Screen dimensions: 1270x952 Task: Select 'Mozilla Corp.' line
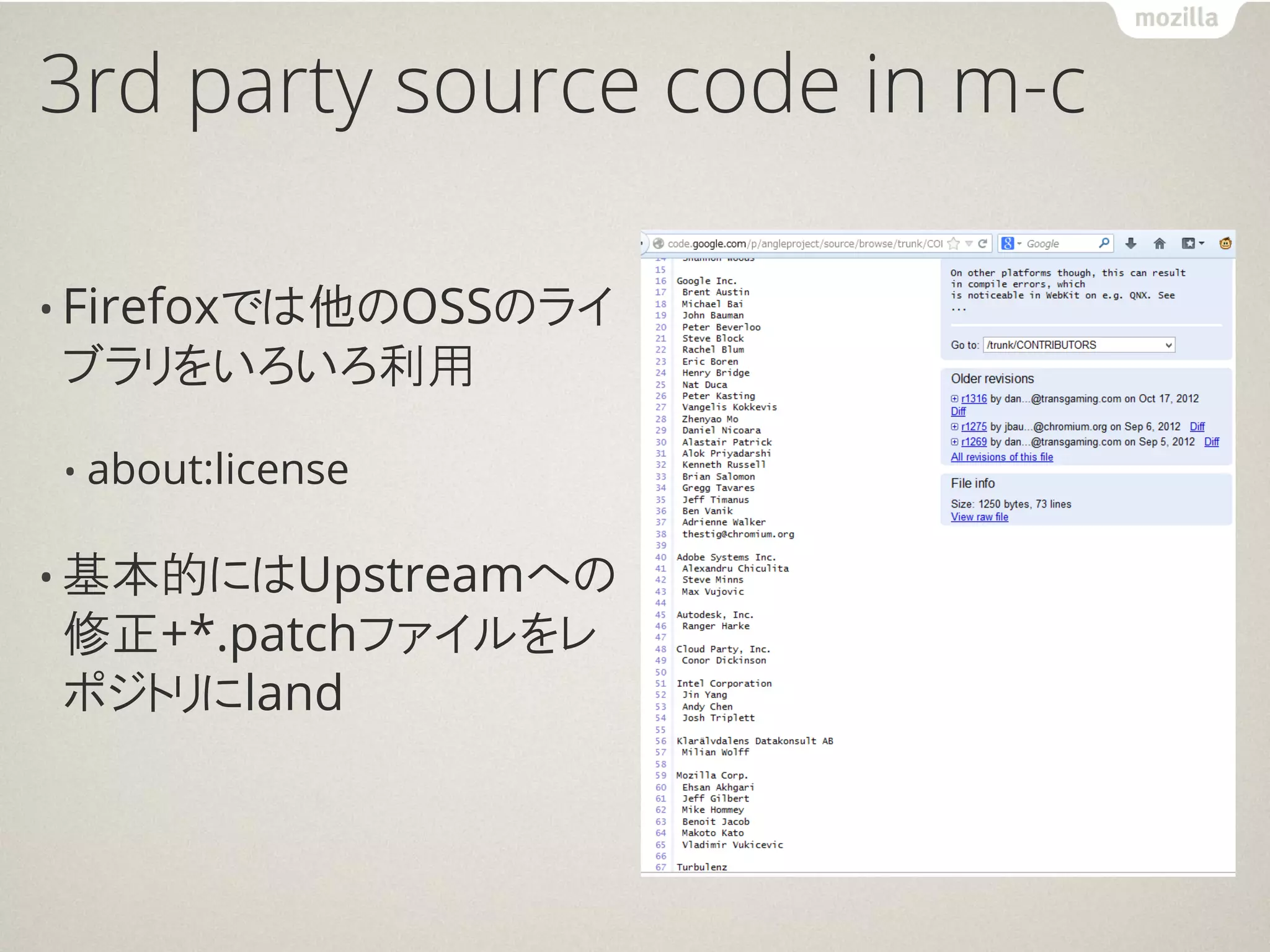tap(712, 775)
